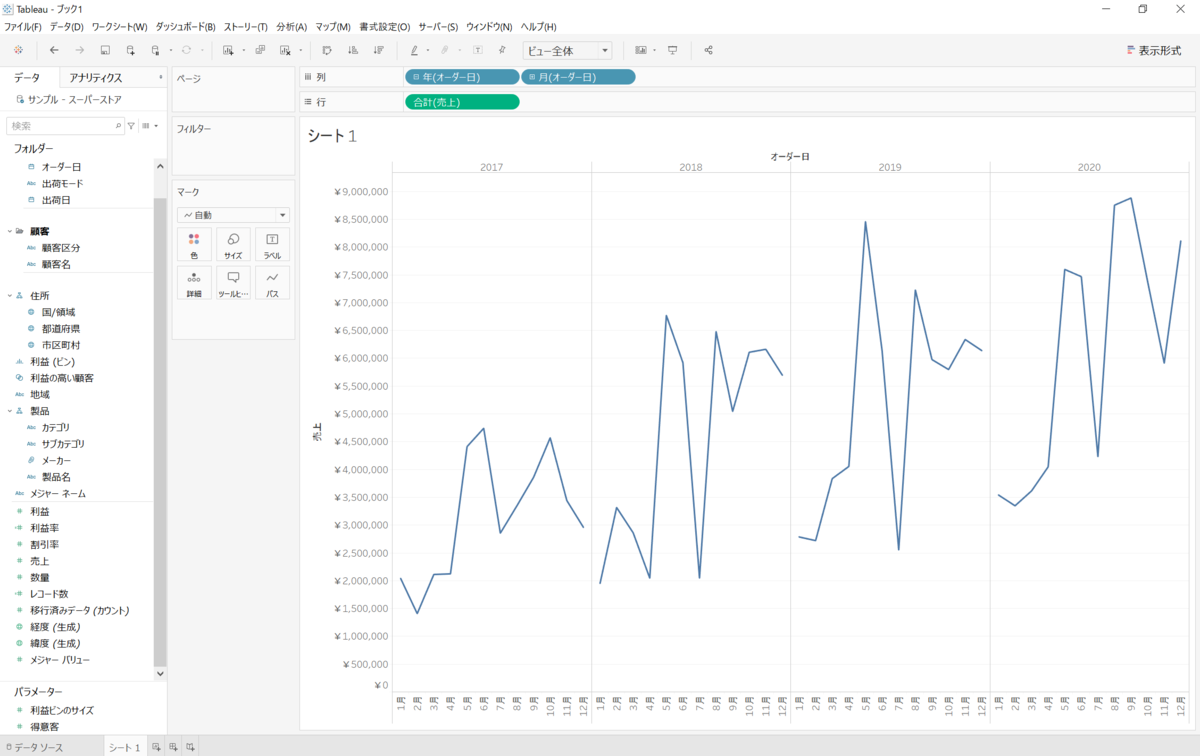Screen dimensions: 1200x756
Task: Open presentation mode from the toolbar
Action: coord(672,50)
